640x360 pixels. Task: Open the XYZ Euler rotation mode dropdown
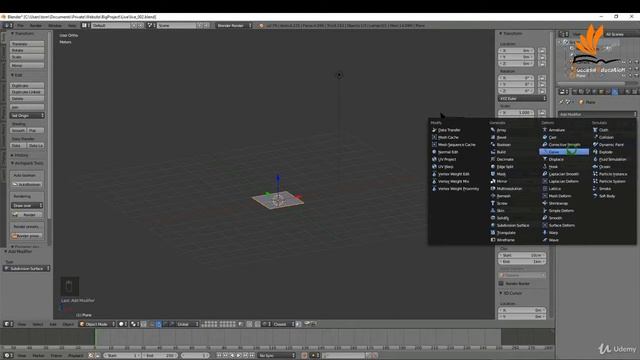tap(522, 98)
